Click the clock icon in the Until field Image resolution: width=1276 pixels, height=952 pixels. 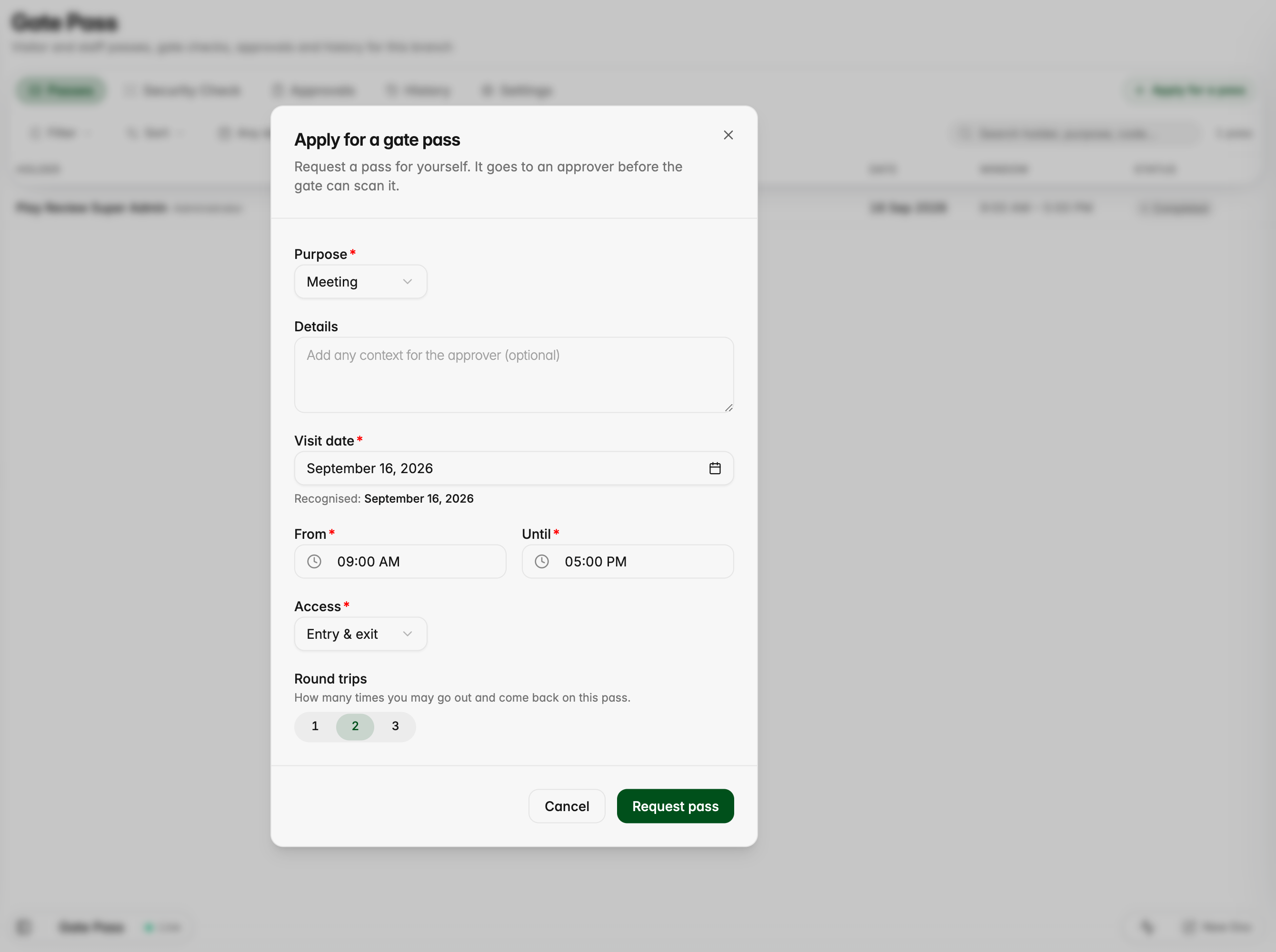[542, 561]
